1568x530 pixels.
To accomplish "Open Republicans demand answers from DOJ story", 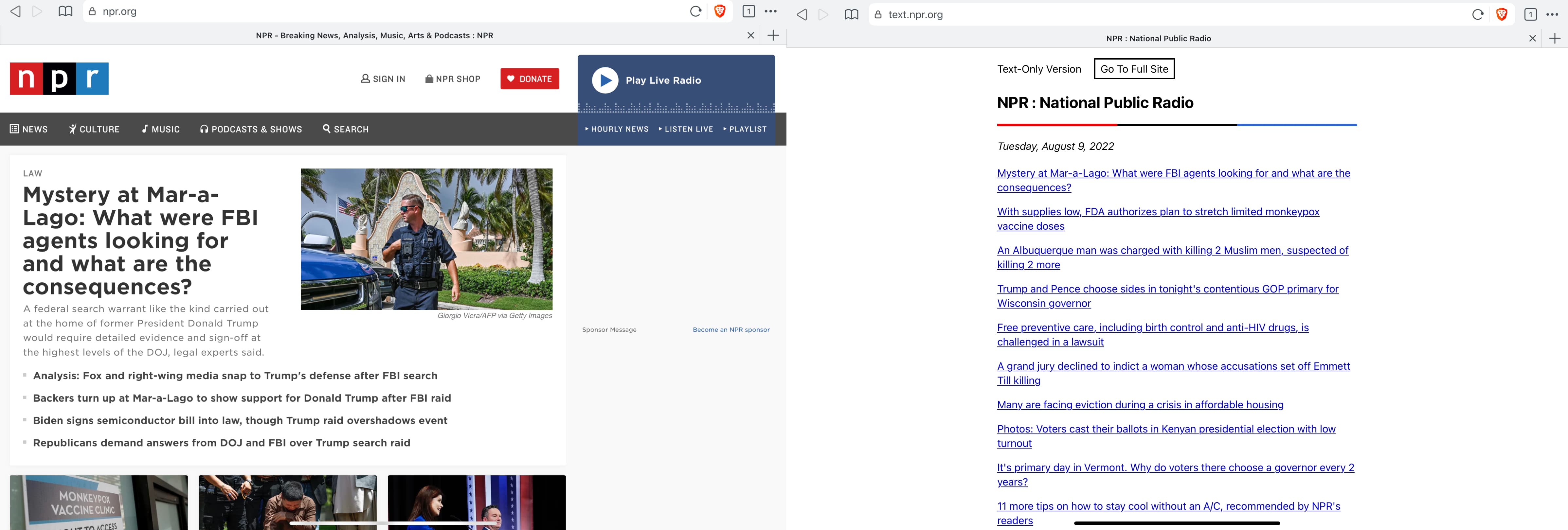I will [222, 443].
